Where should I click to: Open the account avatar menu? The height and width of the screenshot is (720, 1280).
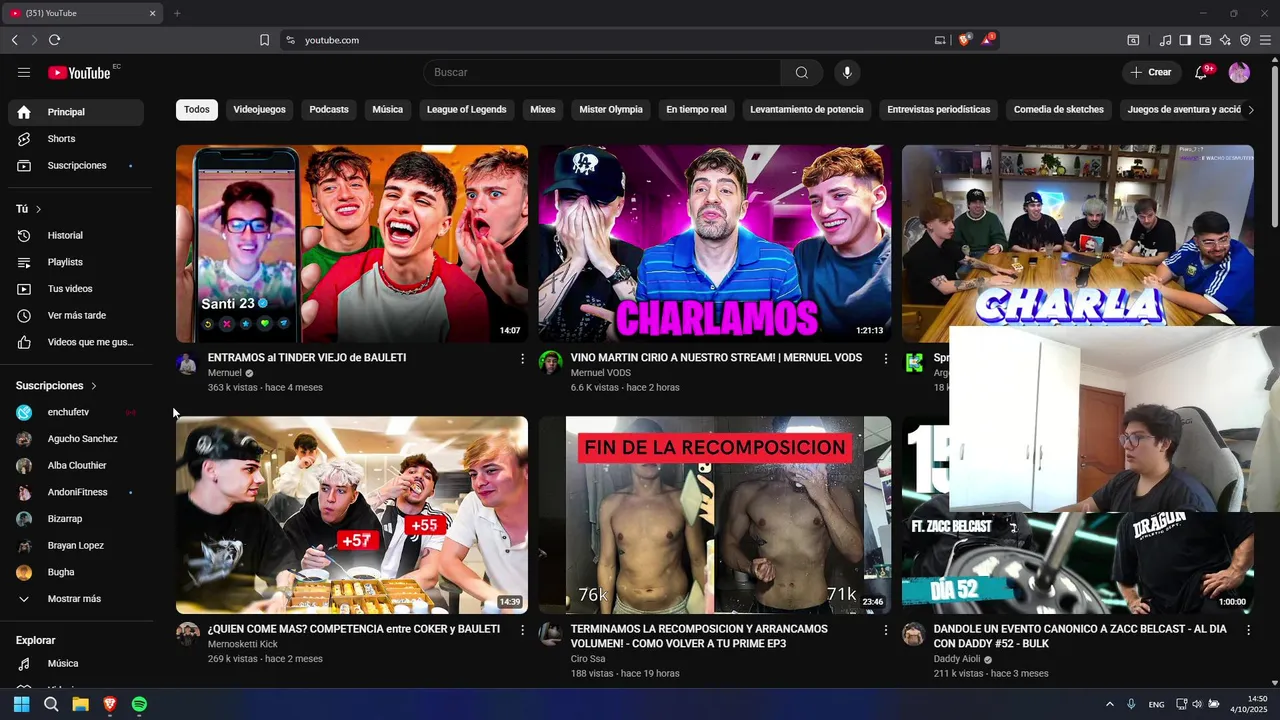pos(1239,72)
